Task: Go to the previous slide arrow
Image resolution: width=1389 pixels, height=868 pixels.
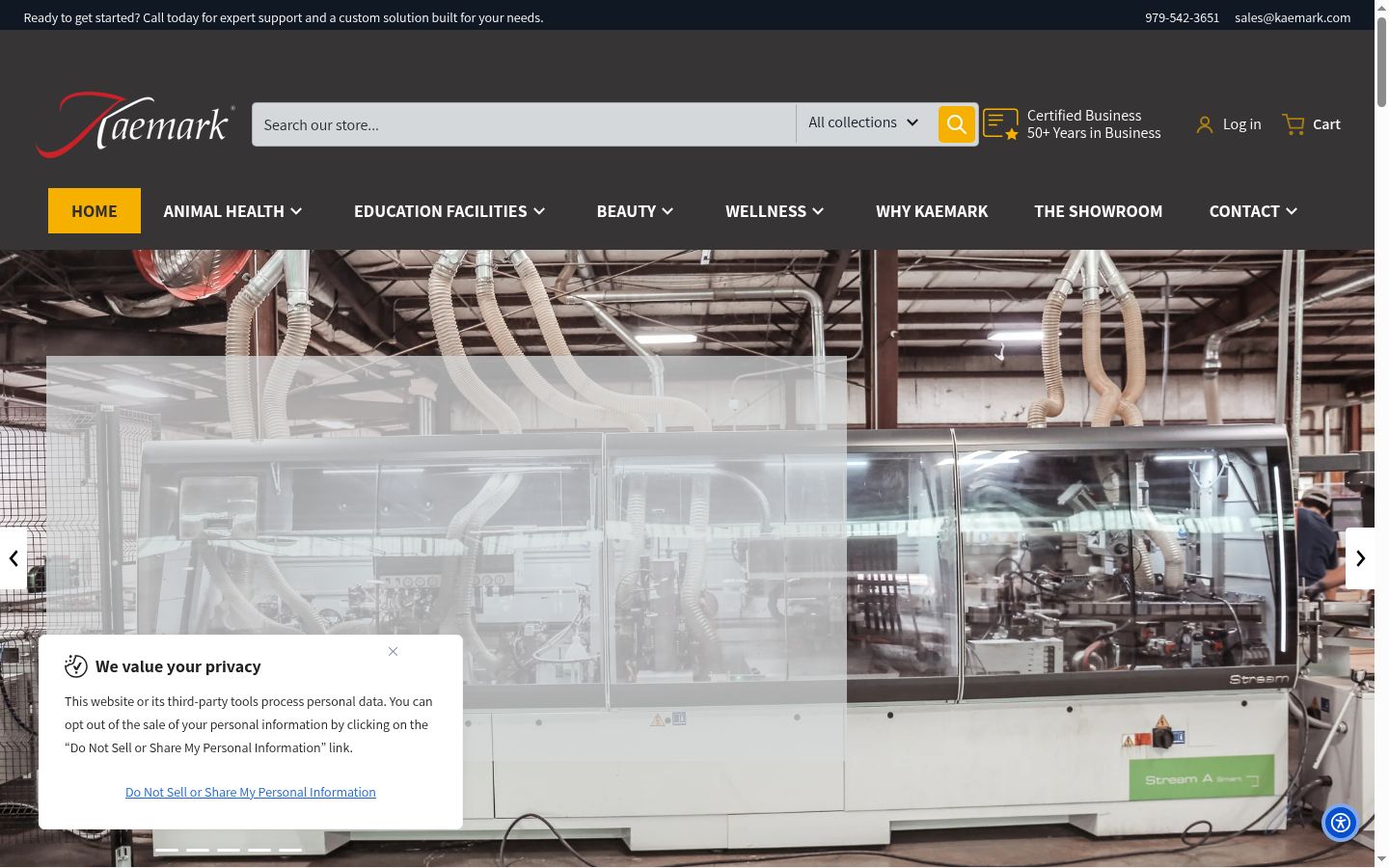Action: [x=14, y=558]
